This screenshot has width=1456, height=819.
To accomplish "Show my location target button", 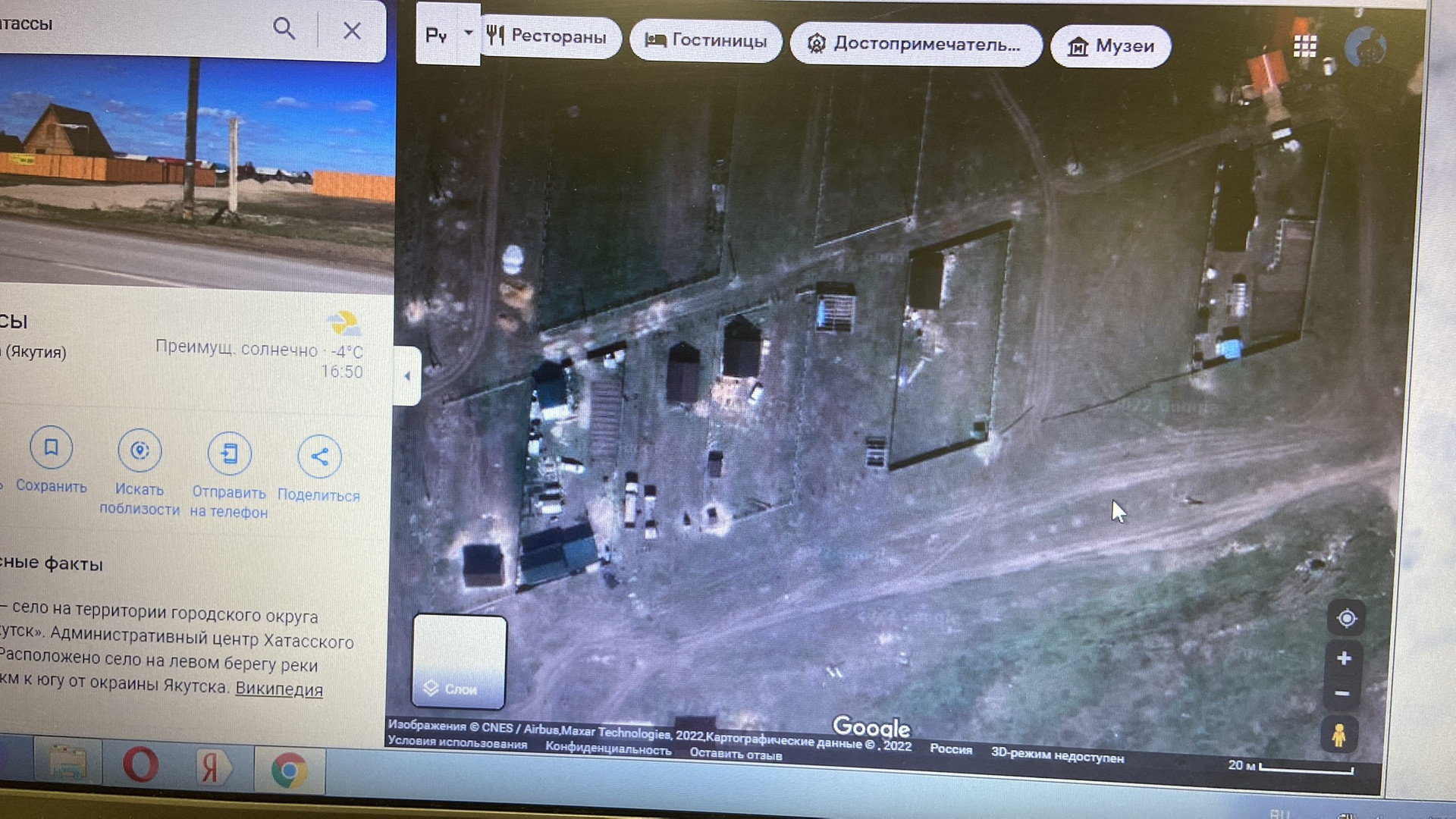I will point(1346,619).
